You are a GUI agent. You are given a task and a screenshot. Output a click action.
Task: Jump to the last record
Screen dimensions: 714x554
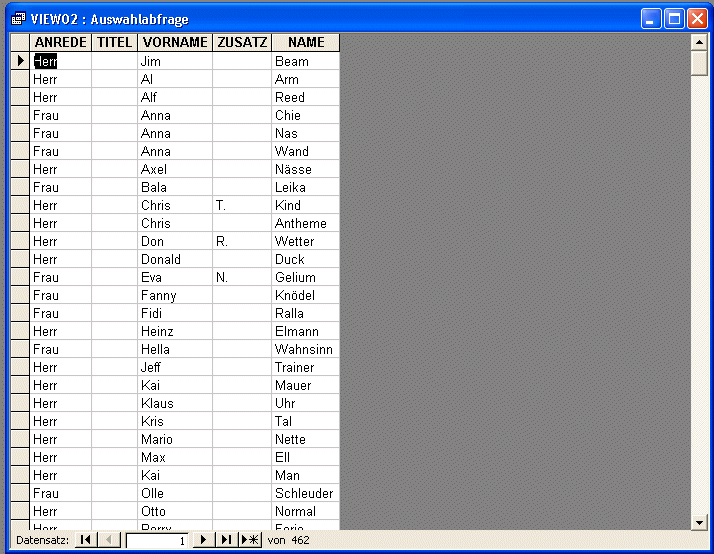pyautogui.click(x=226, y=540)
